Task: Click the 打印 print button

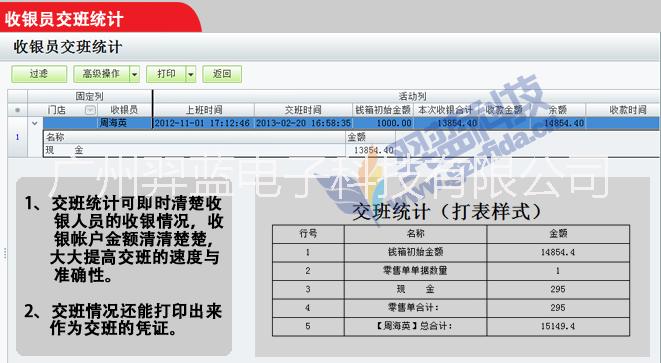Action: (x=166, y=74)
